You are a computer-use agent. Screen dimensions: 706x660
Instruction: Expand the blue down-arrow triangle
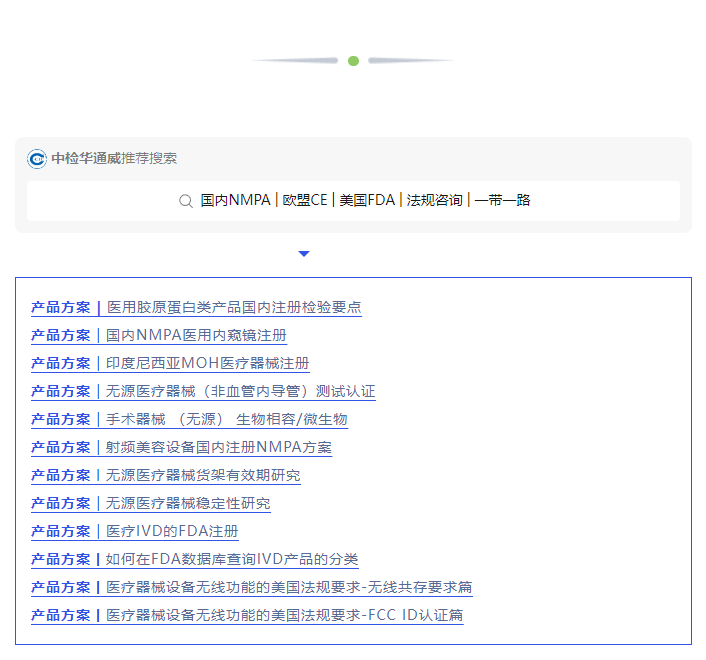tap(304, 254)
